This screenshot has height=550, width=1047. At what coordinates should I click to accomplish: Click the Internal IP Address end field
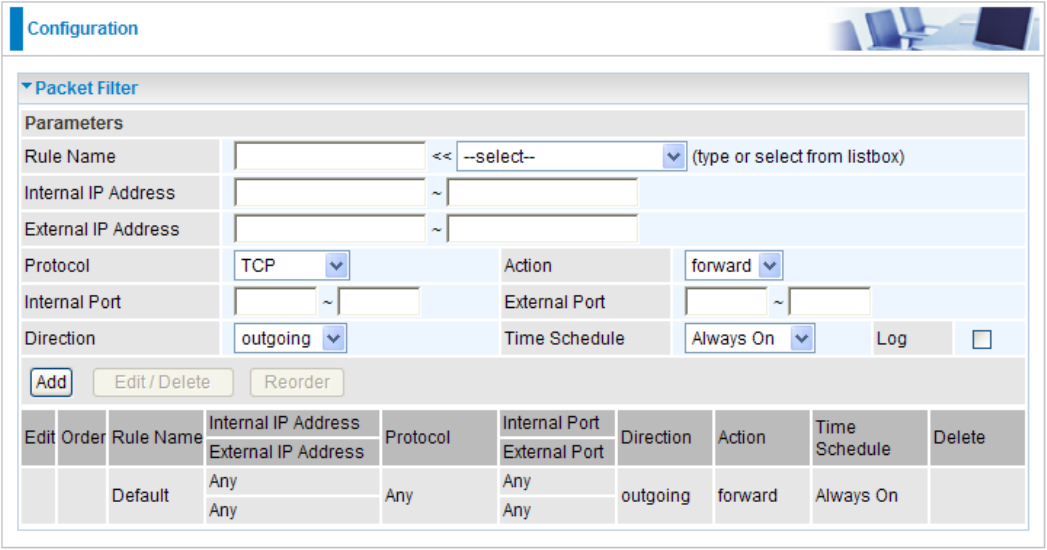pos(542,193)
